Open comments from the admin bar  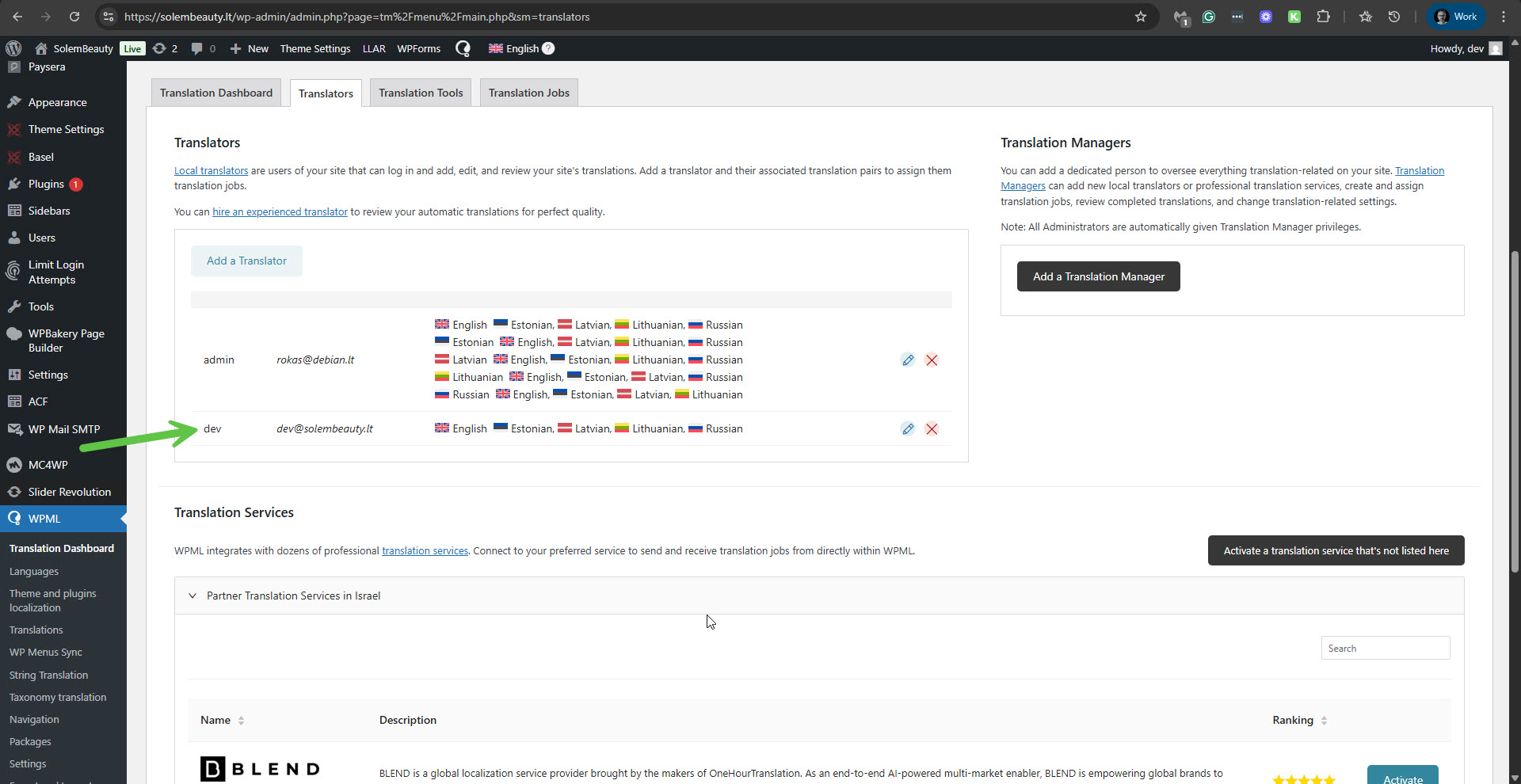pos(204,48)
